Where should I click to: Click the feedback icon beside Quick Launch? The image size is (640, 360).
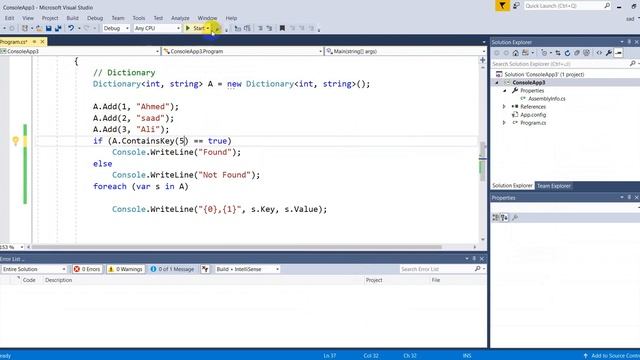[516, 6]
